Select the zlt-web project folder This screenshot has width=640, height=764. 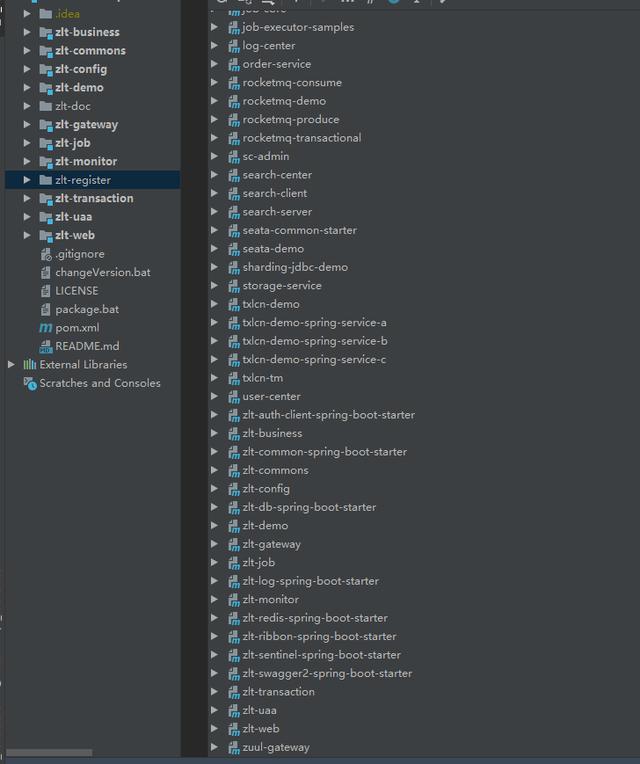[75, 235]
